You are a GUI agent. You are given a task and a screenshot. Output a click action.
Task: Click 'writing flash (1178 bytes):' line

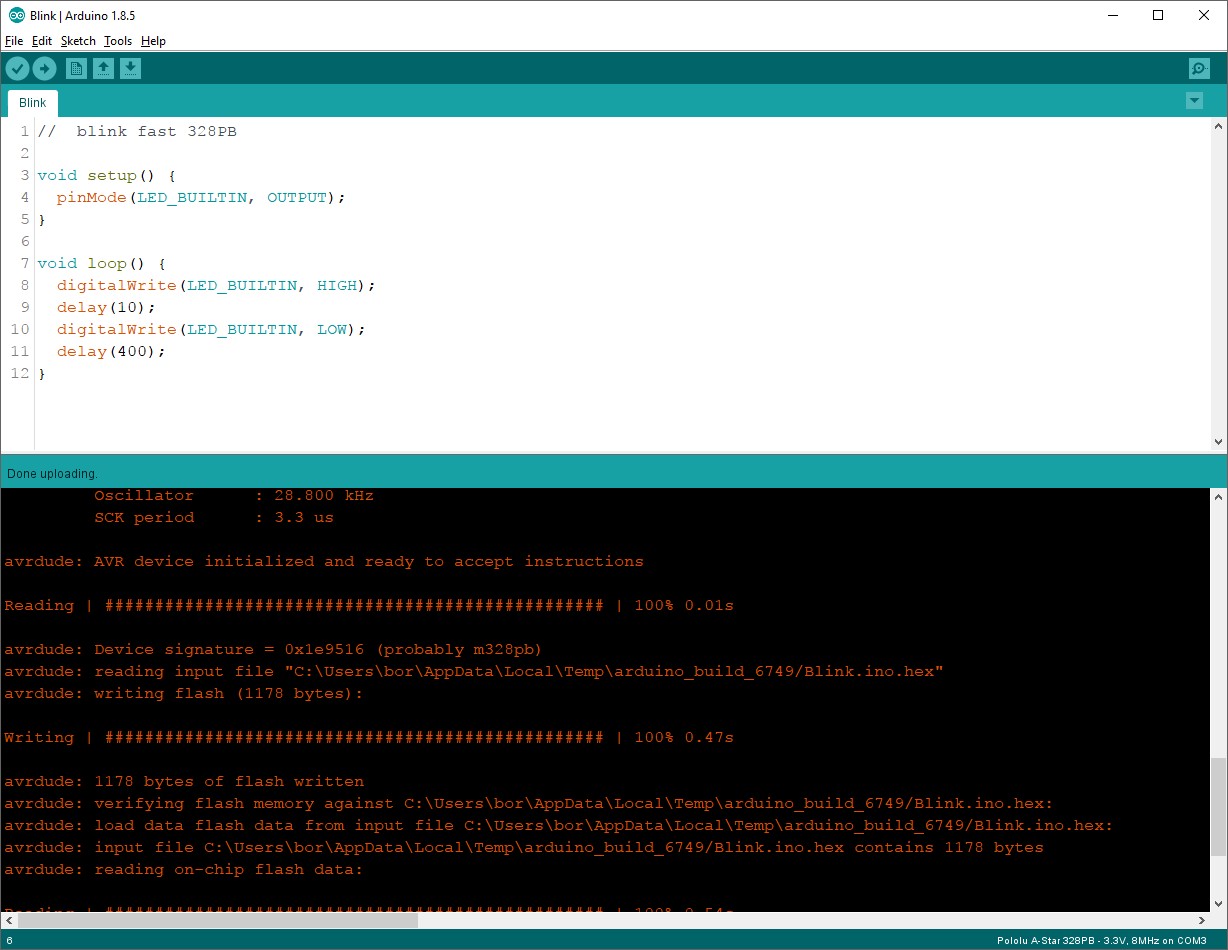(x=184, y=693)
